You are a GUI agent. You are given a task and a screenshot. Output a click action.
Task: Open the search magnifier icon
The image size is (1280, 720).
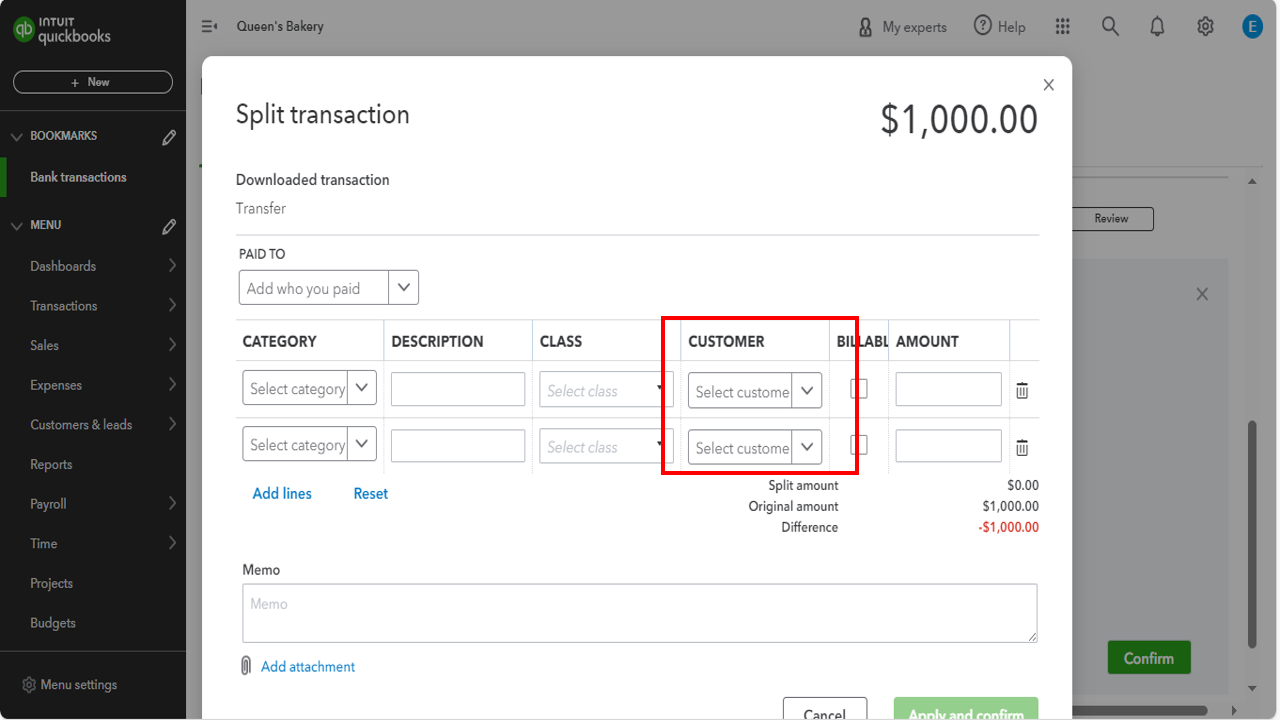coord(1110,27)
